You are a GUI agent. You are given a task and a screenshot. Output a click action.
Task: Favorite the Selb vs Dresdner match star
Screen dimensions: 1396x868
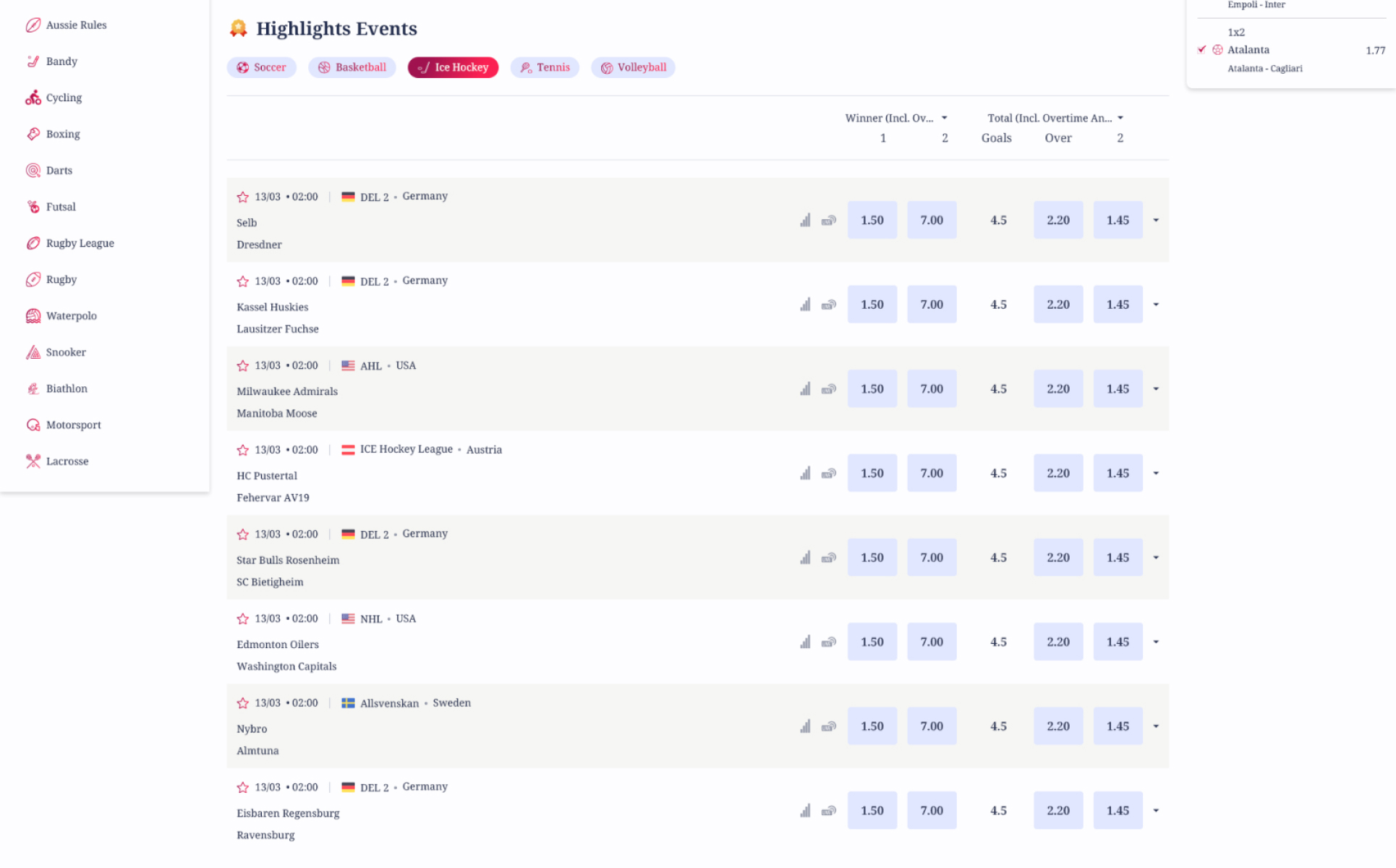pyautogui.click(x=243, y=197)
